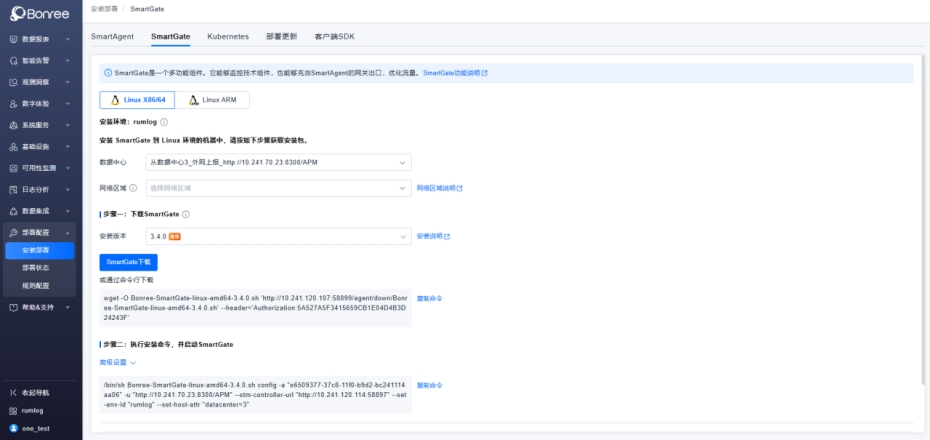Screen dimensions: 930x440
Task: Select the Linux X86/64 platform option
Action: coord(137,100)
